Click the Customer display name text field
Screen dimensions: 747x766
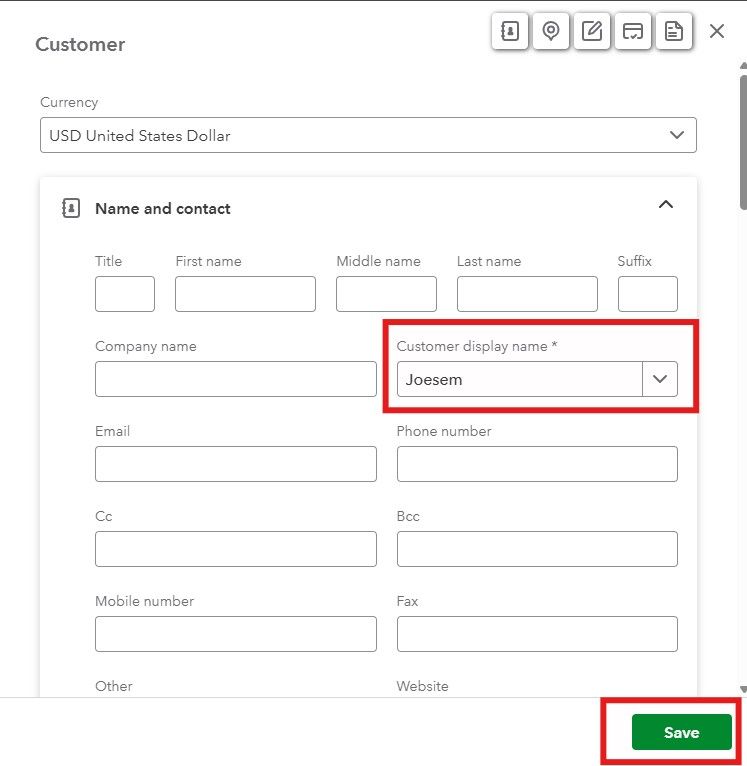[x=519, y=379]
